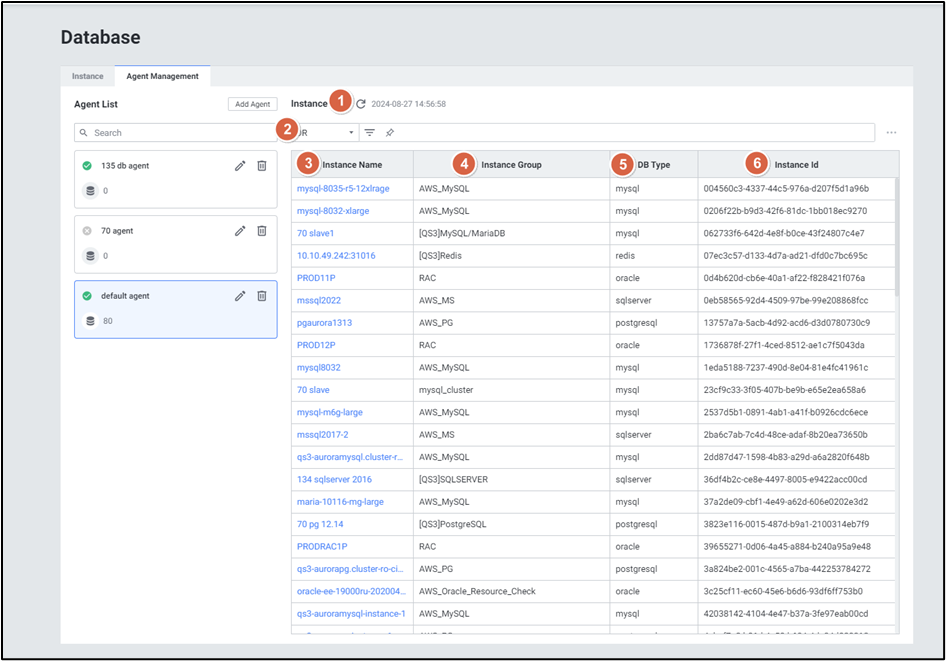Edit the default agent
Image resolution: width=946 pixels, height=661 pixels.
(x=240, y=296)
